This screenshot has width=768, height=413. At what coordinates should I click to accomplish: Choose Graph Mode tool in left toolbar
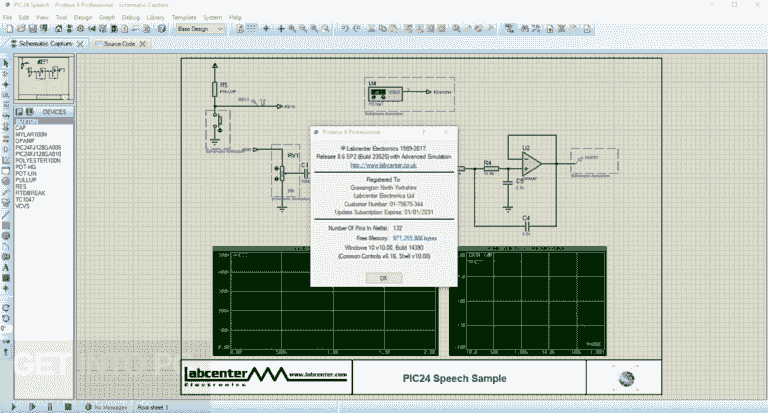6,160
